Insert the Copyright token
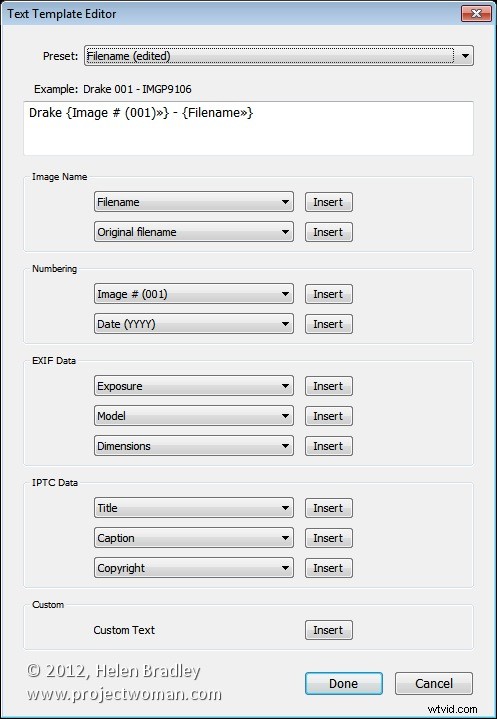 [329, 568]
